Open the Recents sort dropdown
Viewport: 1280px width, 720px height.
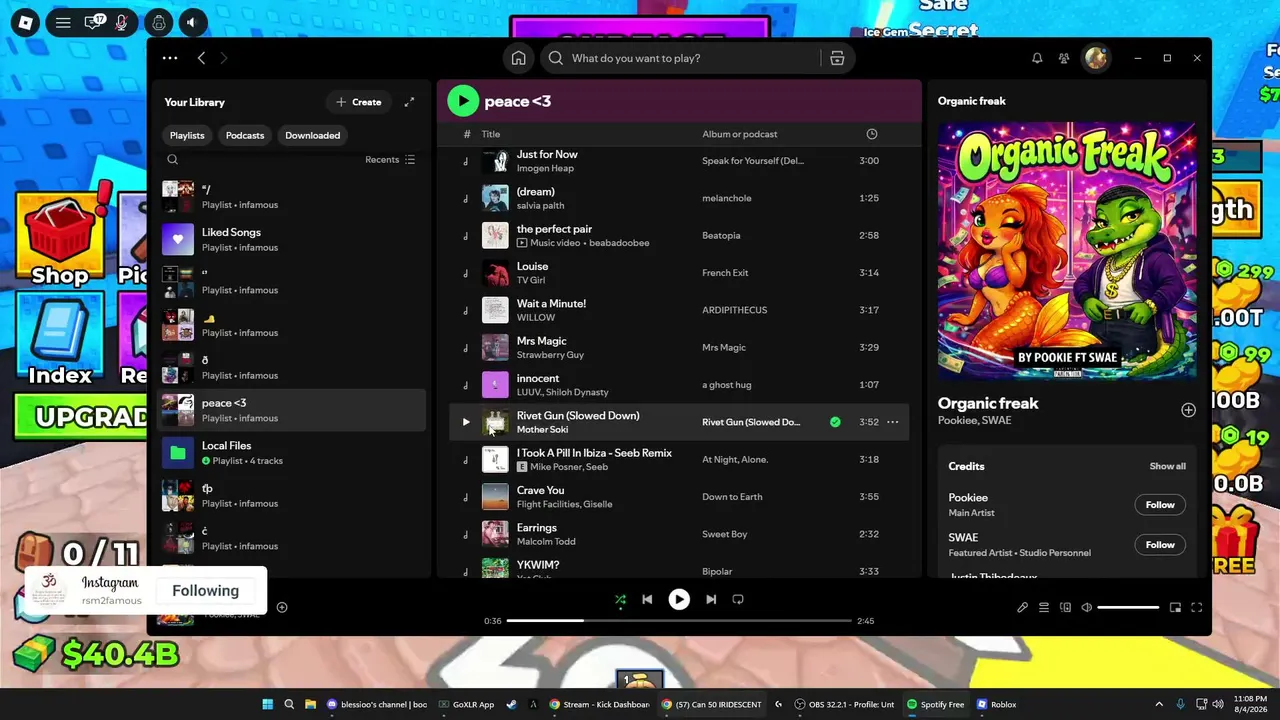pyautogui.click(x=390, y=160)
